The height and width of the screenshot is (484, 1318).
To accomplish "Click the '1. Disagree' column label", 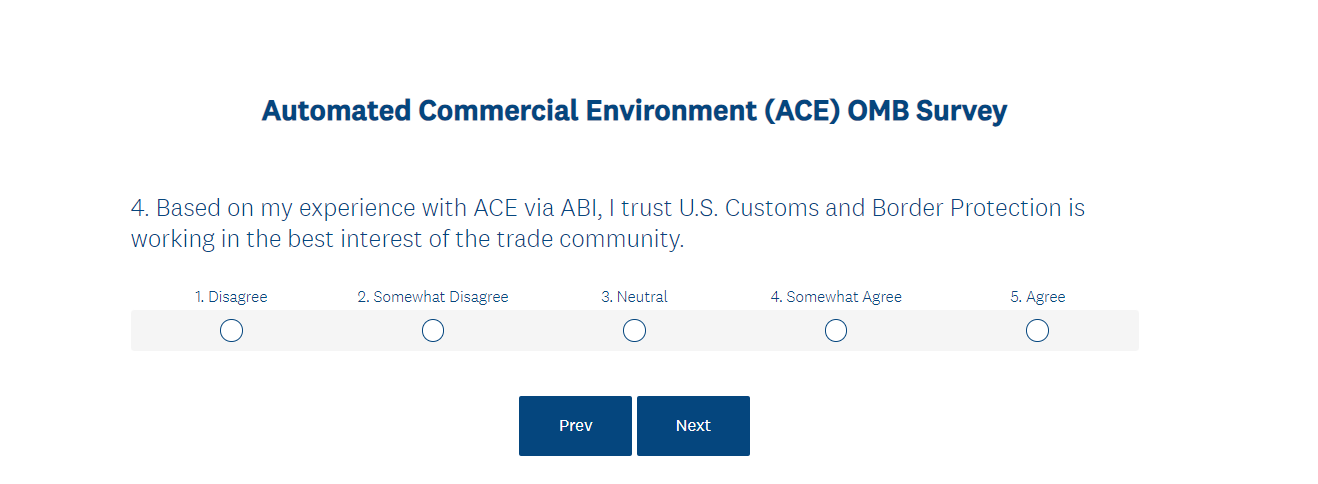I will (x=231, y=297).
